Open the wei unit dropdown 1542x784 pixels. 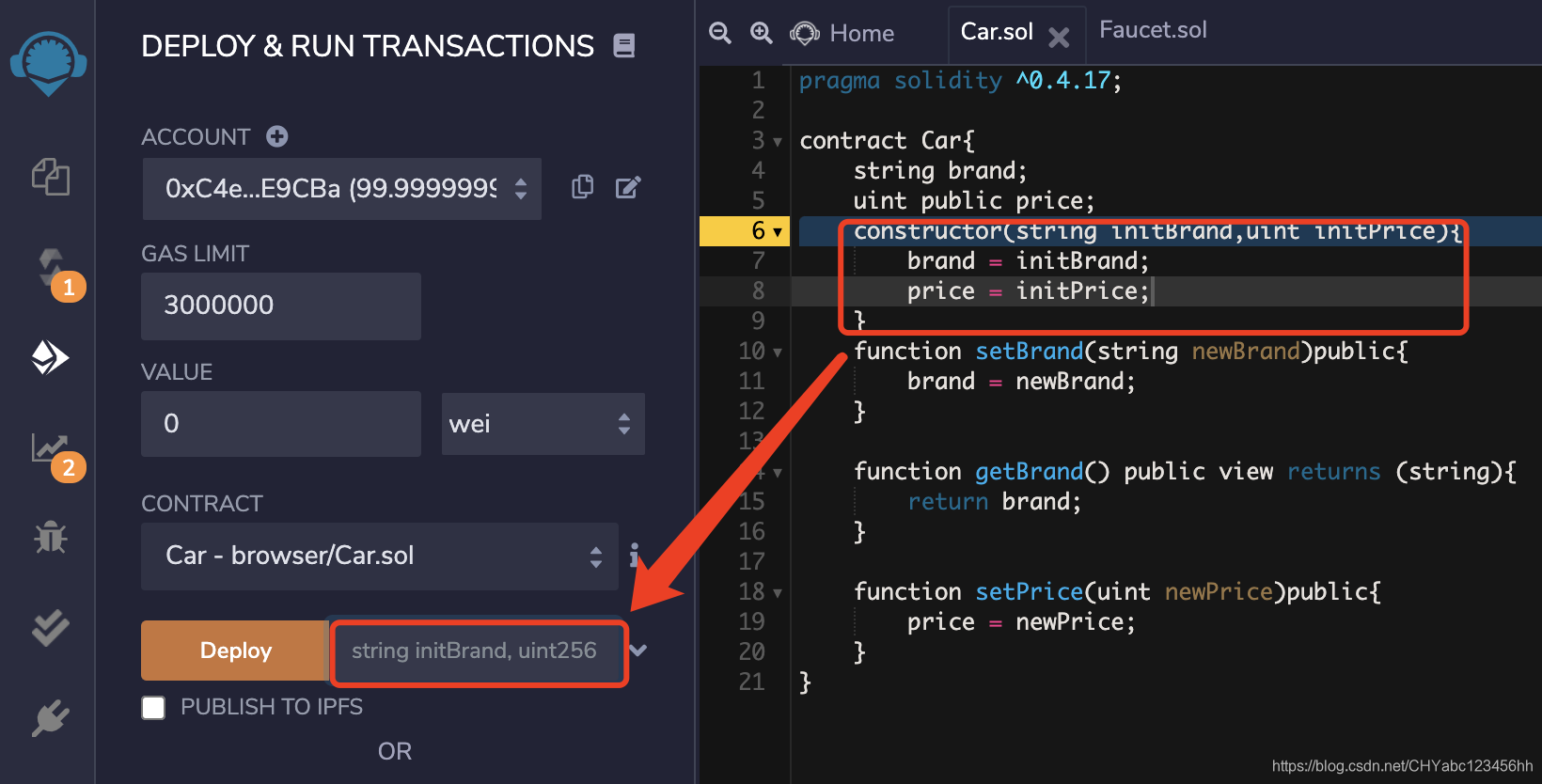(x=543, y=424)
